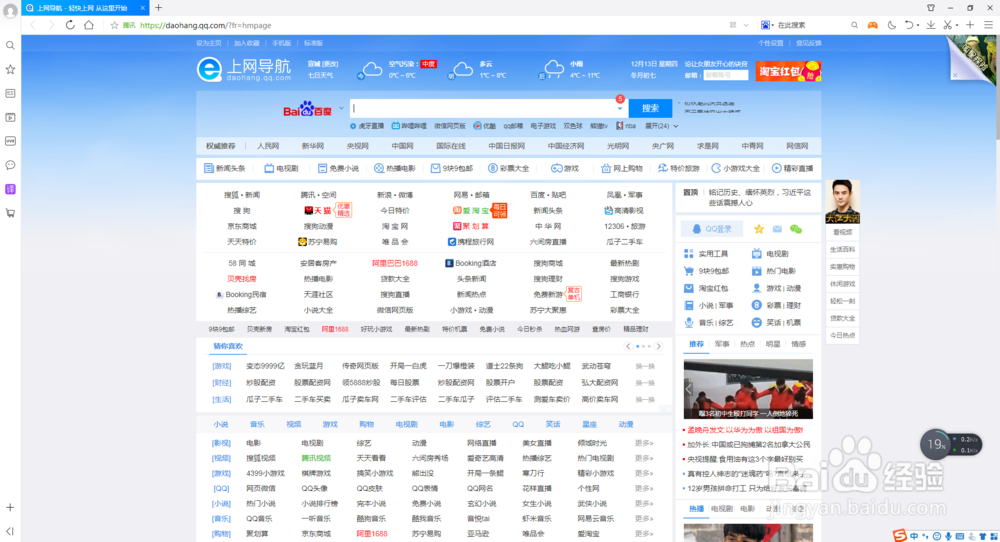The width and height of the screenshot is (1000, 542).
Task: Open search engine dropdown arrow beside Baidu logo
Action: coord(341,108)
